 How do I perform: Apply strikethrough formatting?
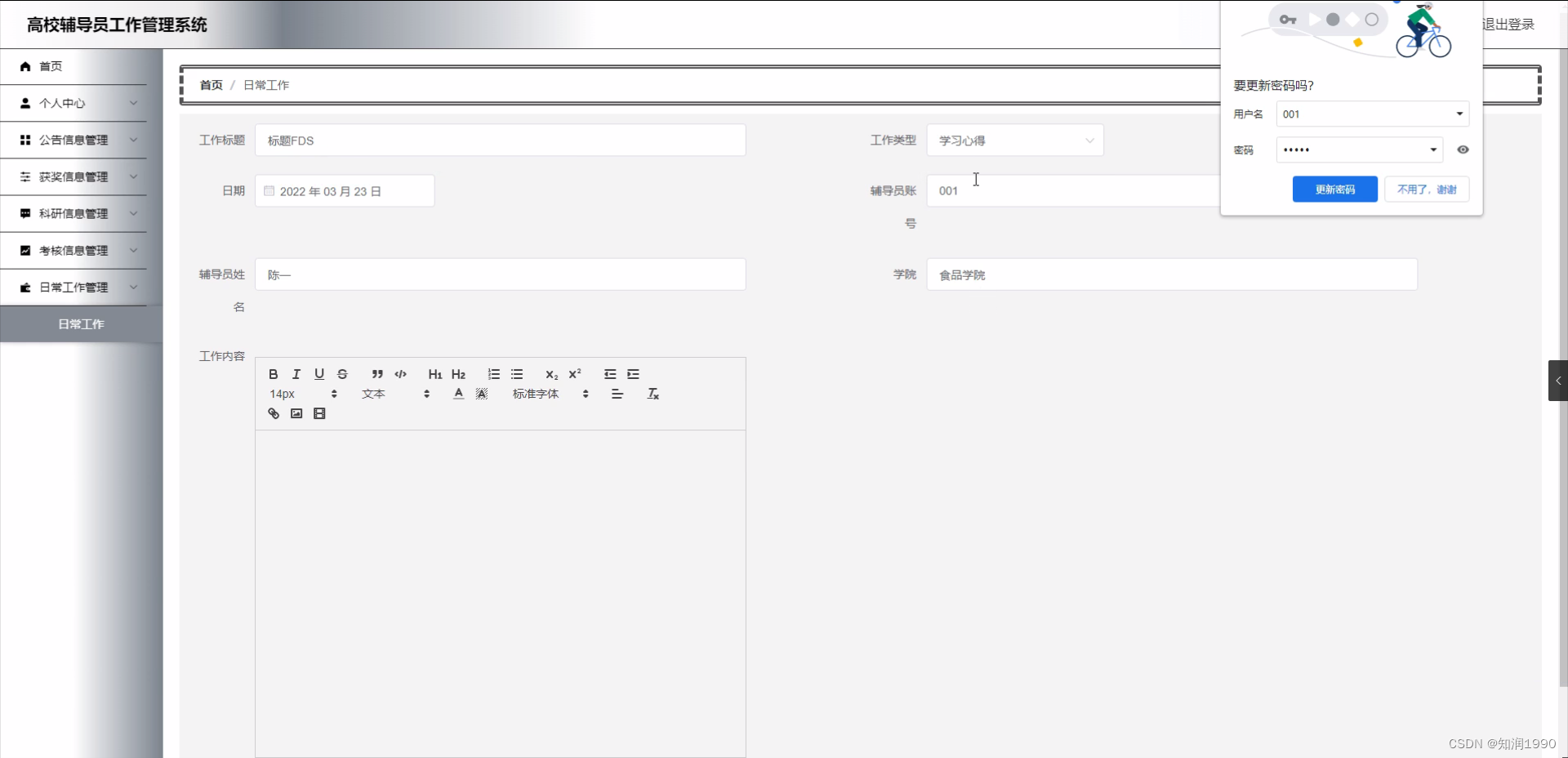coord(342,374)
